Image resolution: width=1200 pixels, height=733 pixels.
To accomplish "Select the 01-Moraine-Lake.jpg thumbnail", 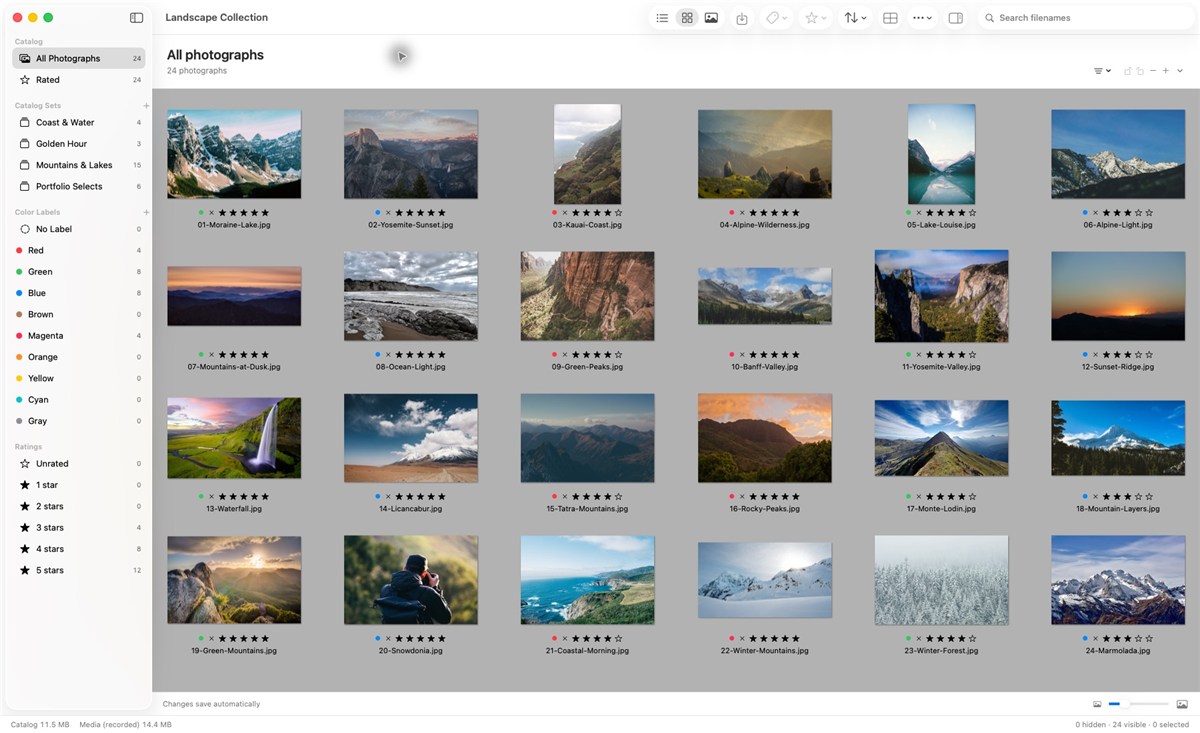I will (234, 154).
